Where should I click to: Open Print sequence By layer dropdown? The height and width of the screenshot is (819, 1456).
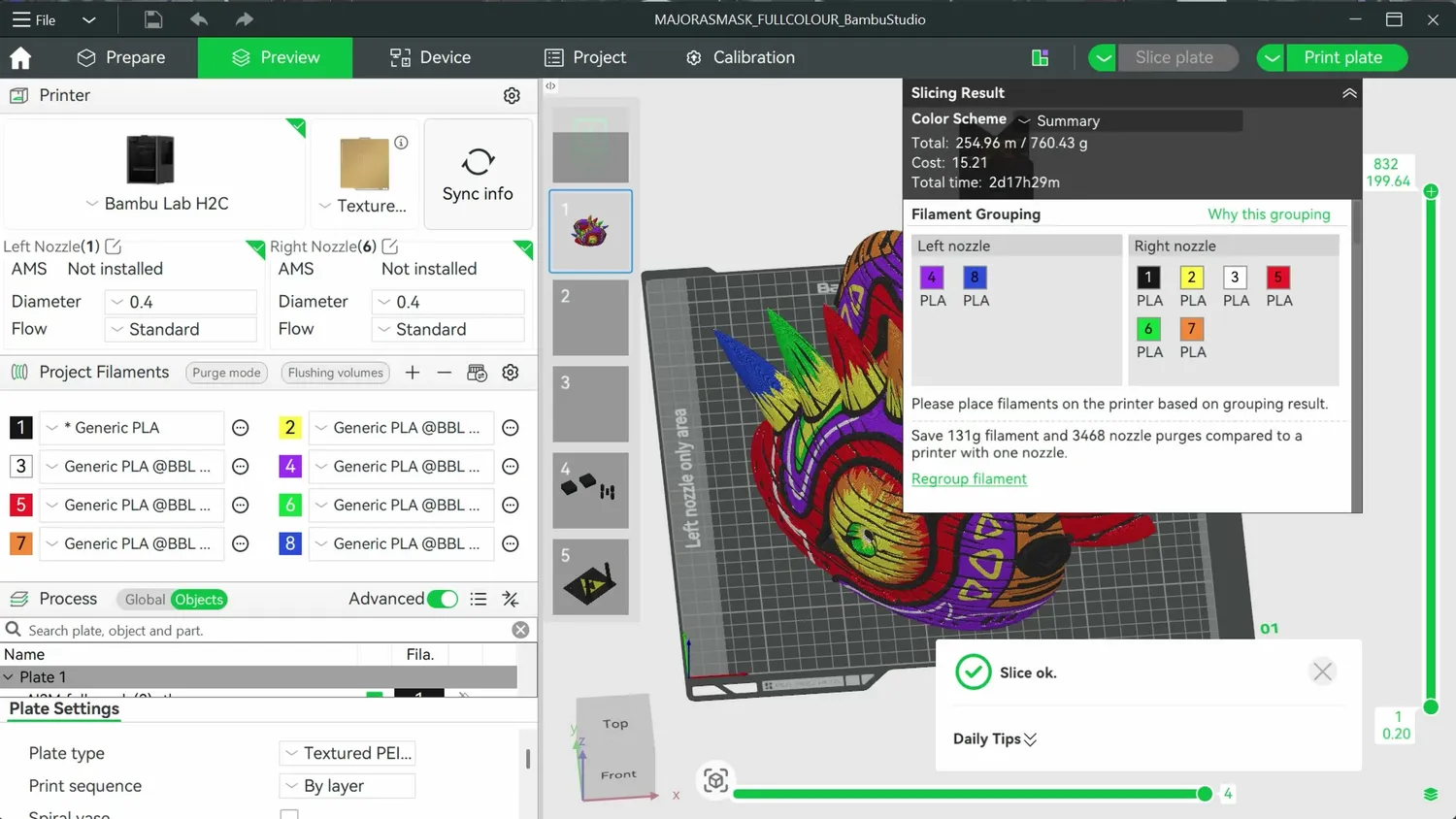(347, 786)
